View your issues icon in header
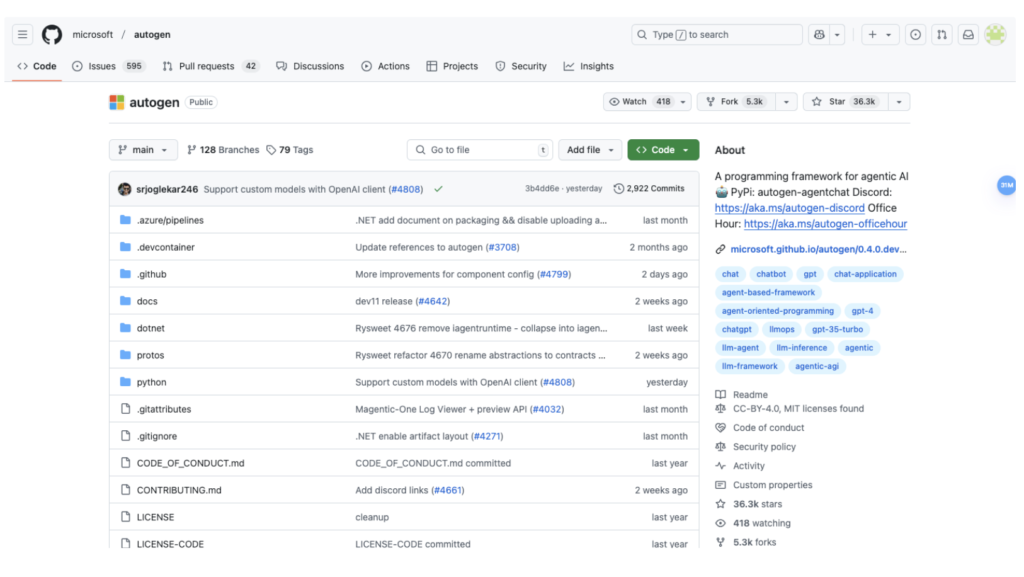This screenshot has height=577, width=1024. pos(916,35)
